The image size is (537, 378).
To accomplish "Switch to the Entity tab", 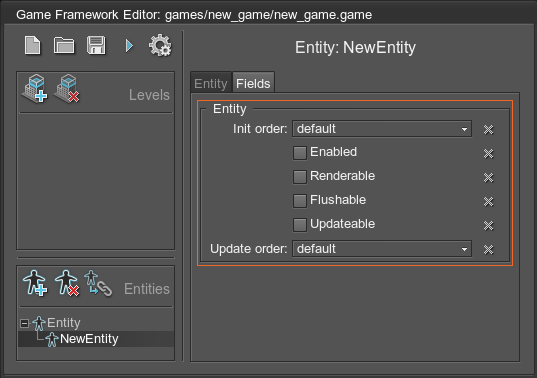I will pyautogui.click(x=211, y=83).
